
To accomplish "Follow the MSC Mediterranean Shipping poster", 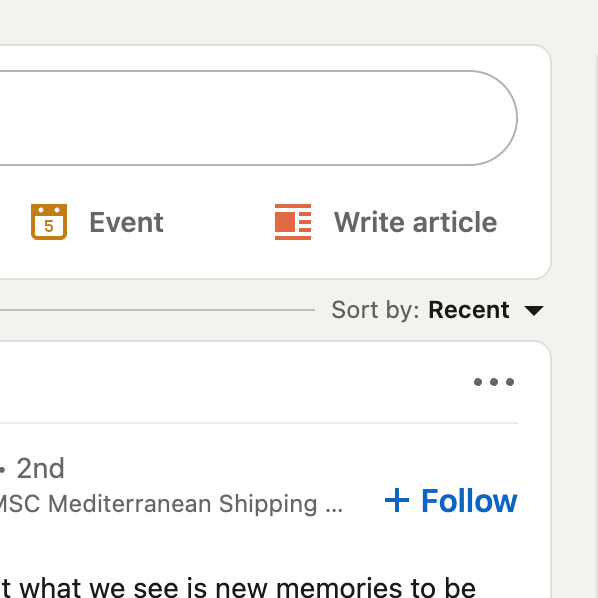I will pyautogui.click(x=451, y=500).
